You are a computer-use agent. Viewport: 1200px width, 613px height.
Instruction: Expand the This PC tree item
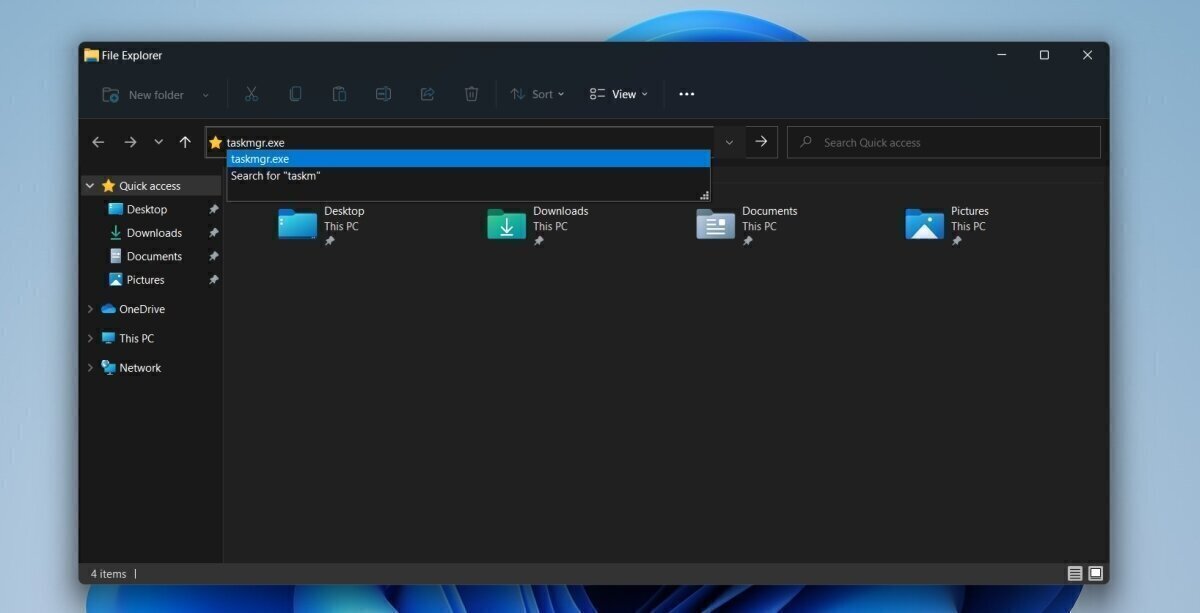click(90, 338)
